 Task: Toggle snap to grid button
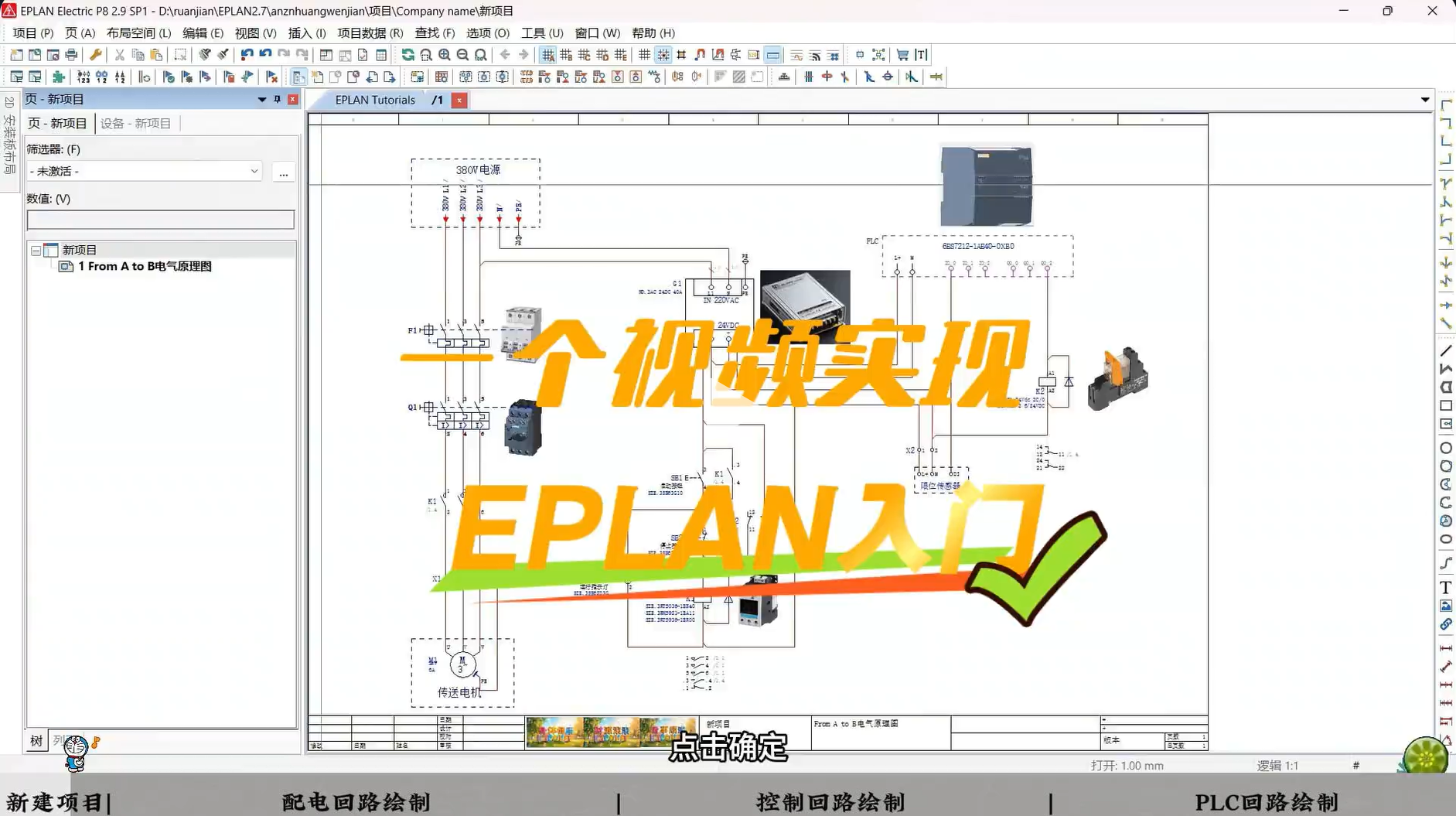pyautogui.click(x=663, y=55)
